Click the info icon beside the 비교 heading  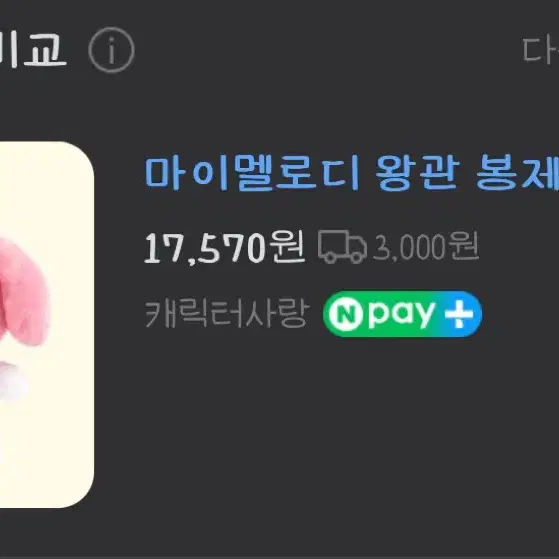(111, 50)
